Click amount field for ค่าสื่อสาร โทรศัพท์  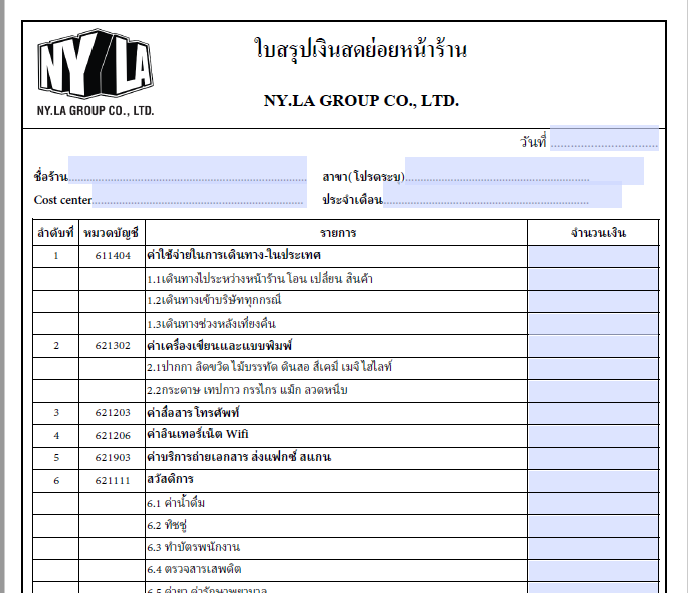(593, 413)
